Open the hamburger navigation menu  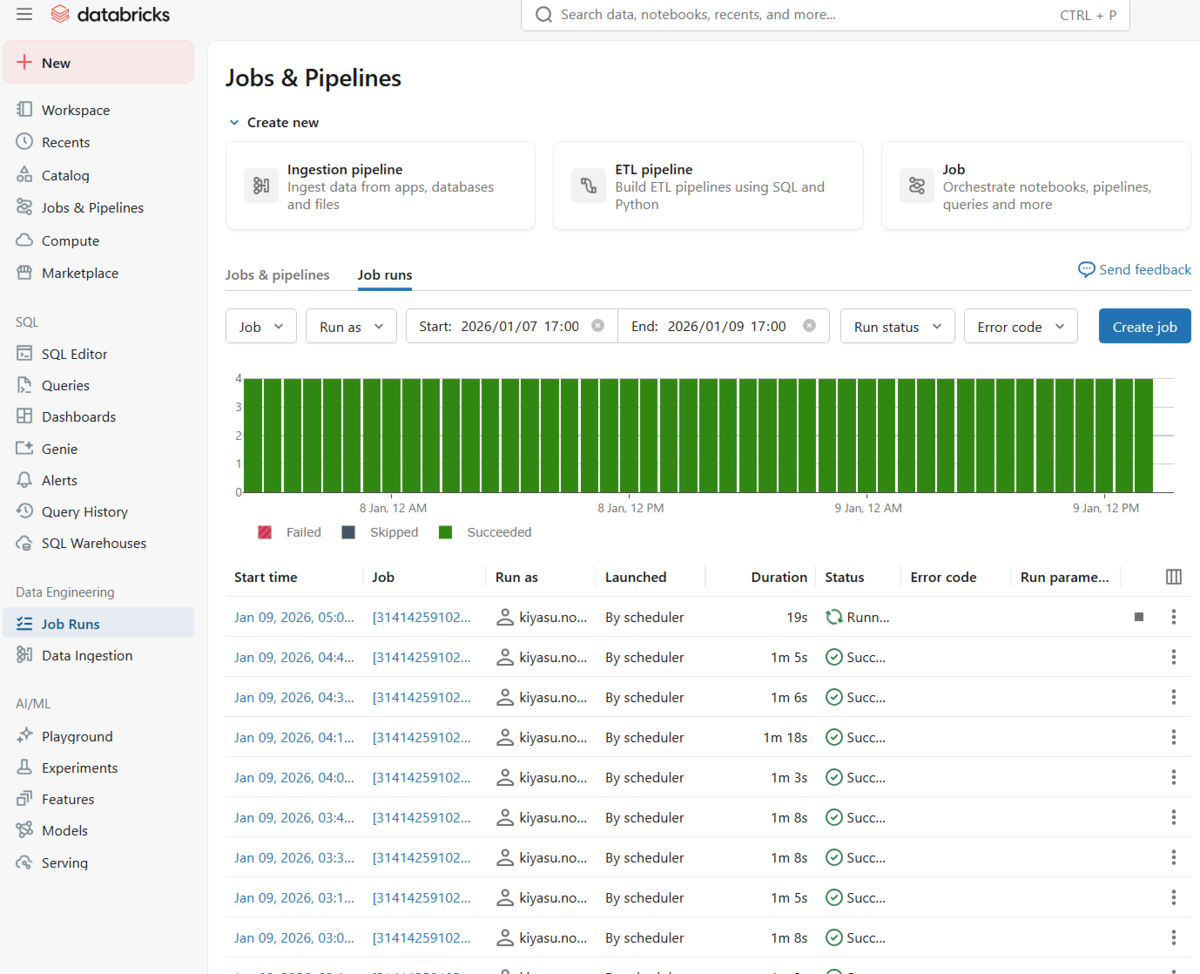[24, 14]
